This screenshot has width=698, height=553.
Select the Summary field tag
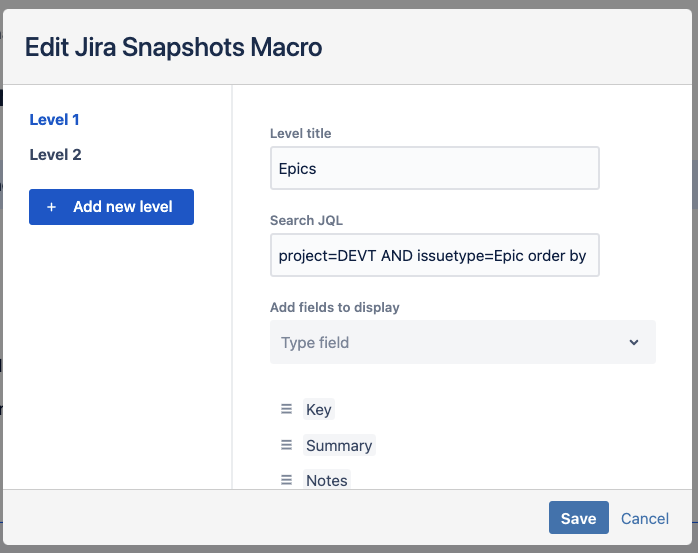click(339, 445)
